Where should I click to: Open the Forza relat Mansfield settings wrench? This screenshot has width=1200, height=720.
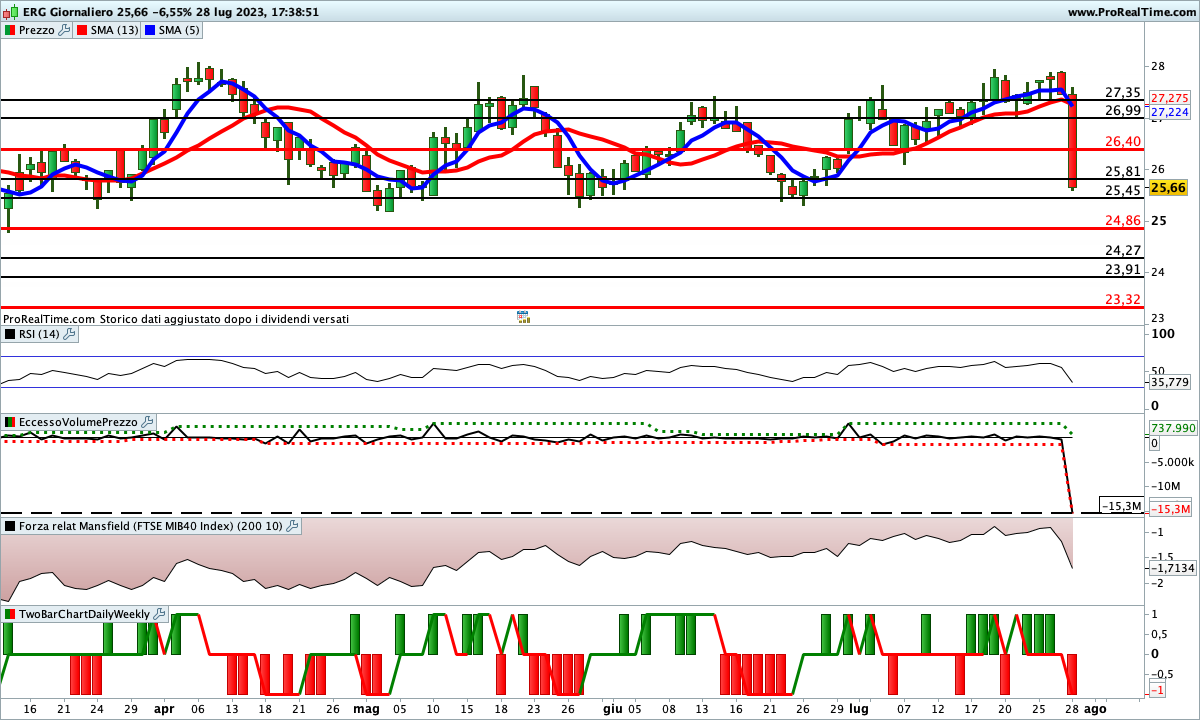pos(292,525)
